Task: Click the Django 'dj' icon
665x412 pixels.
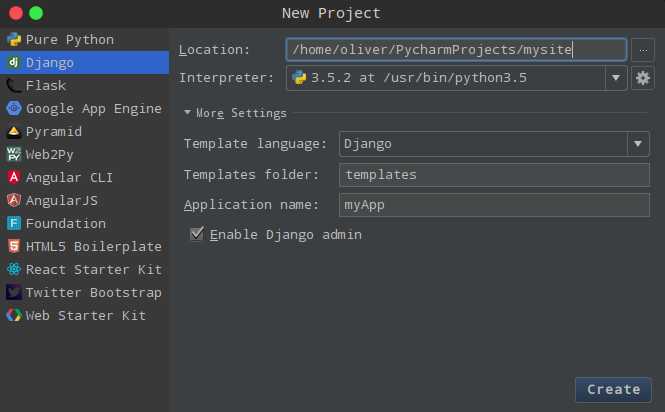Action: pos(14,62)
